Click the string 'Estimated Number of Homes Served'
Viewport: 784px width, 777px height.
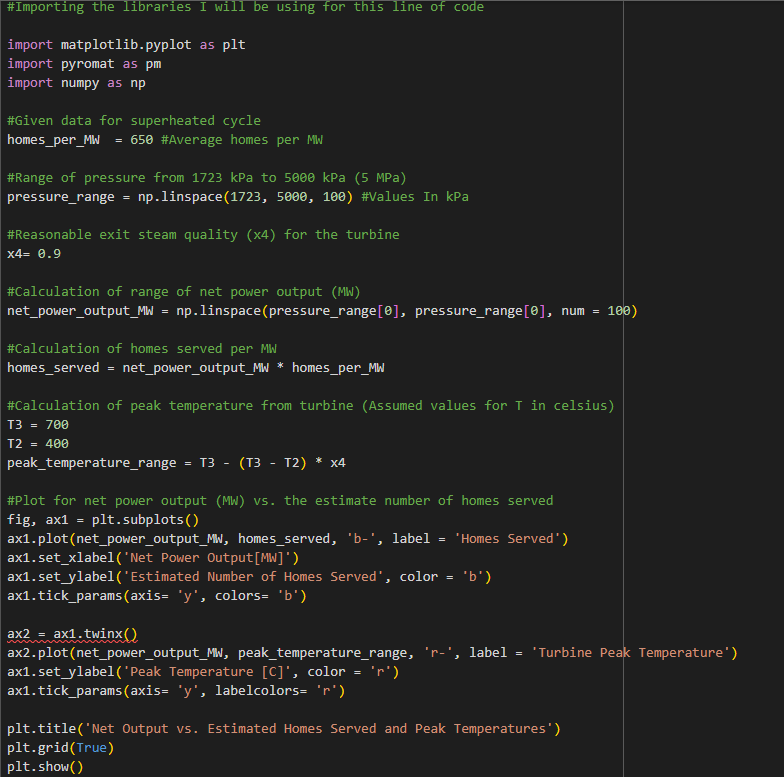253,577
